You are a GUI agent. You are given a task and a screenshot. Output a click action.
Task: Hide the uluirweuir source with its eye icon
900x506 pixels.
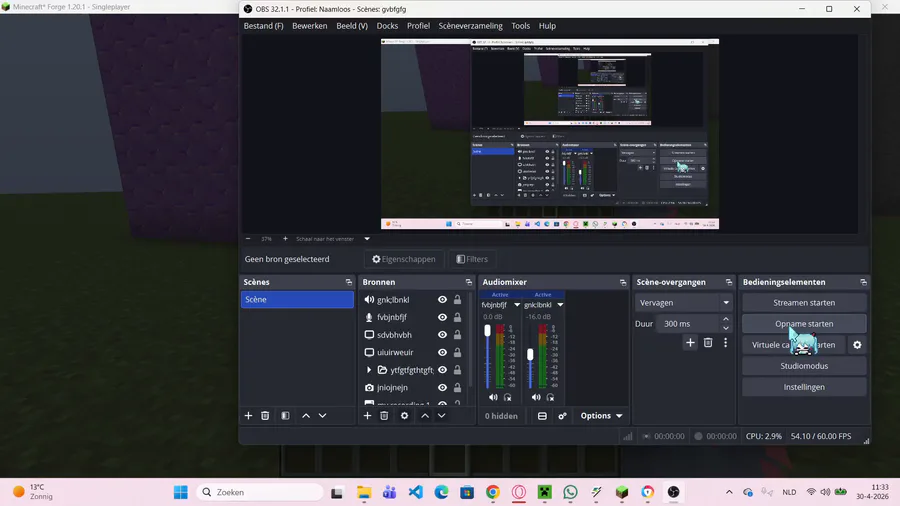[442, 352]
